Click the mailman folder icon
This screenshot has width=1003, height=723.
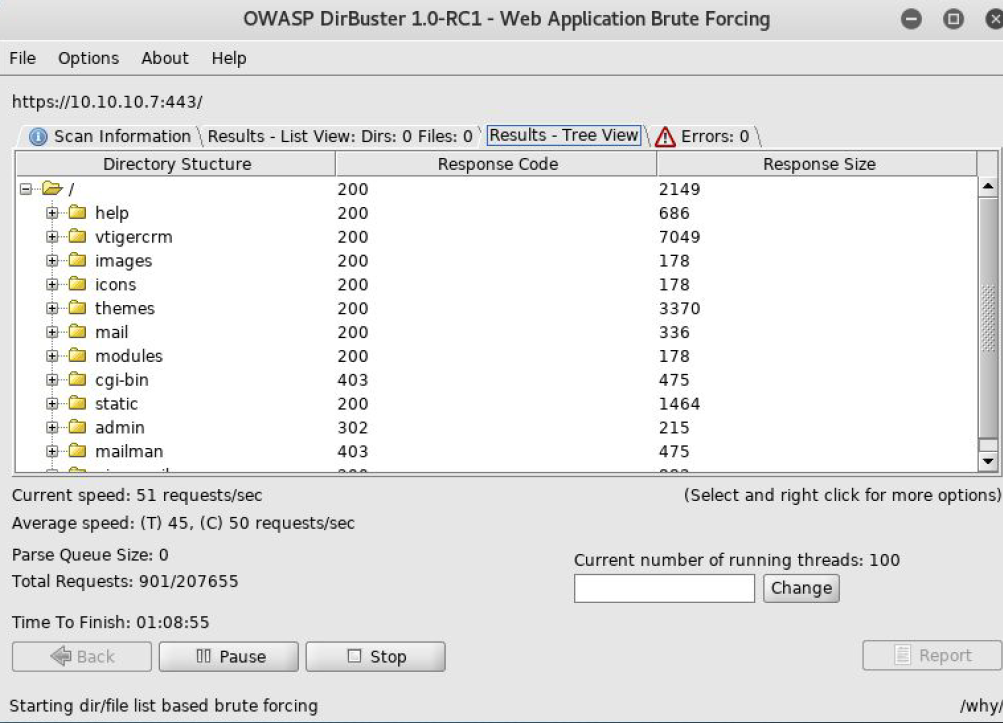(77, 452)
